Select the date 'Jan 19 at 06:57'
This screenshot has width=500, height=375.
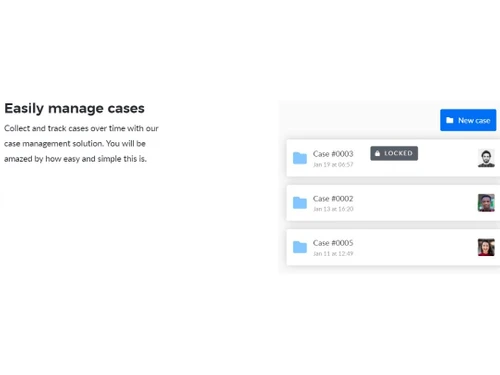point(333,164)
